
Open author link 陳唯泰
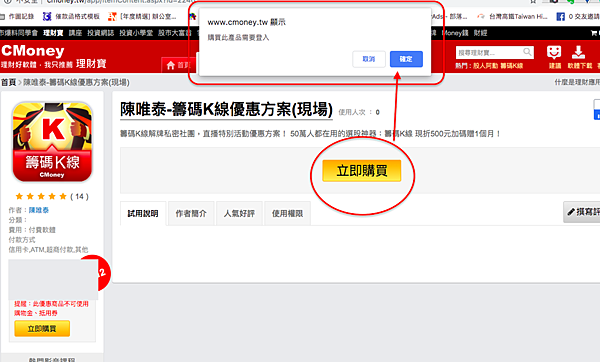click(x=39, y=210)
